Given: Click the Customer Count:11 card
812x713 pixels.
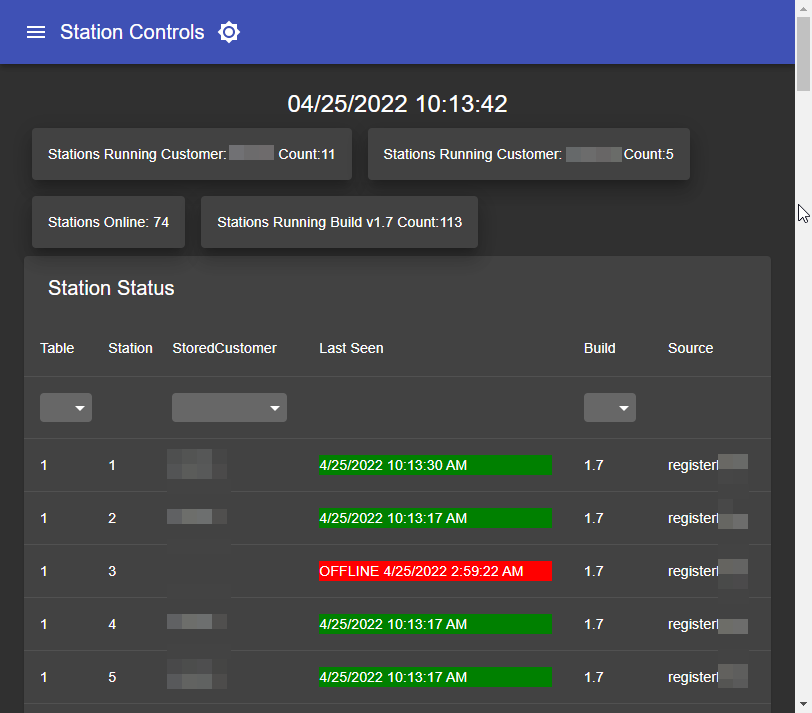Looking at the screenshot, I should pyautogui.click(x=191, y=154).
